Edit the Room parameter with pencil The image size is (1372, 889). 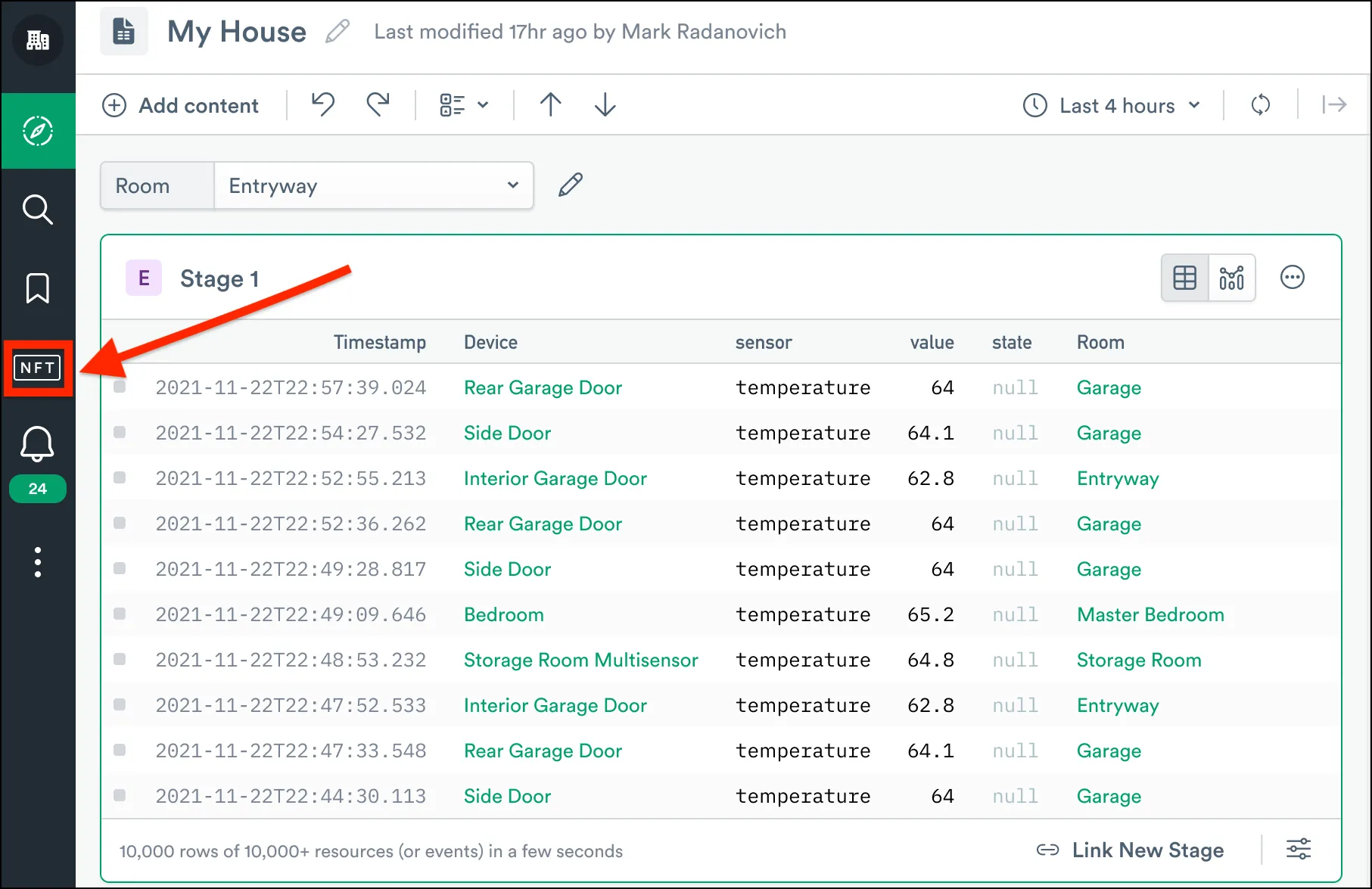pos(571,185)
